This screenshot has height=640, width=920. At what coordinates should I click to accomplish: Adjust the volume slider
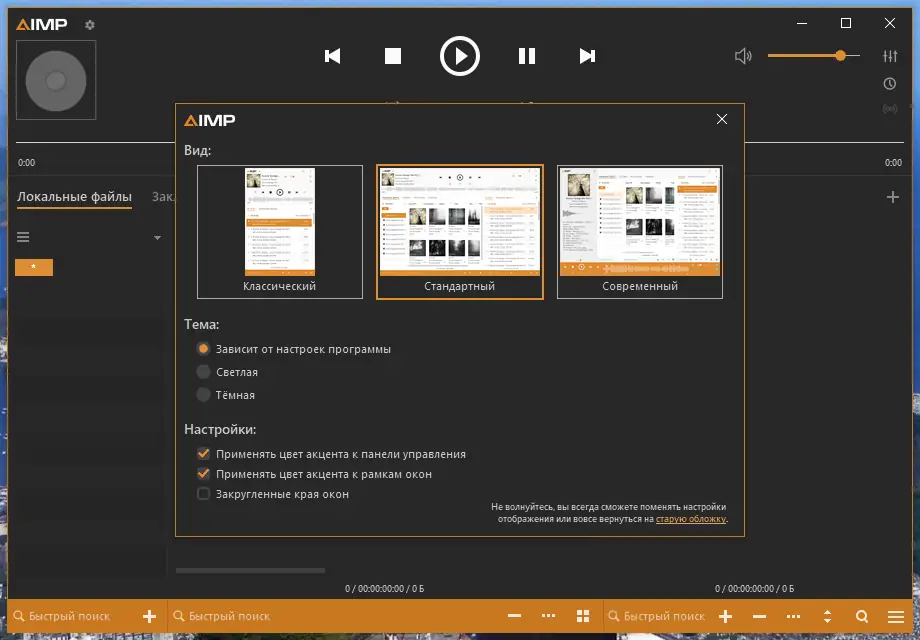click(x=813, y=56)
